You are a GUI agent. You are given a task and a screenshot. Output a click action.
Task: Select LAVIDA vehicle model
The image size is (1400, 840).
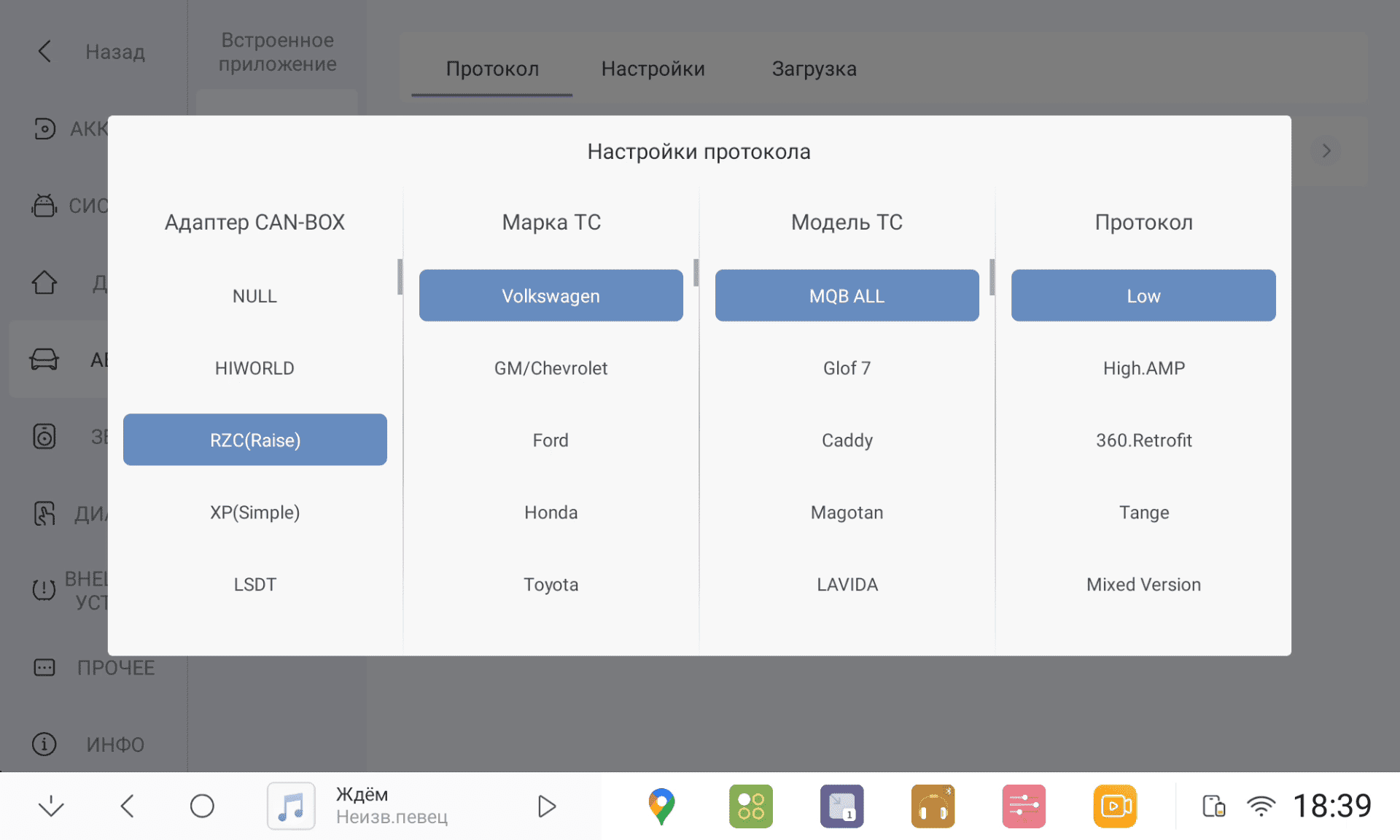coord(847,584)
